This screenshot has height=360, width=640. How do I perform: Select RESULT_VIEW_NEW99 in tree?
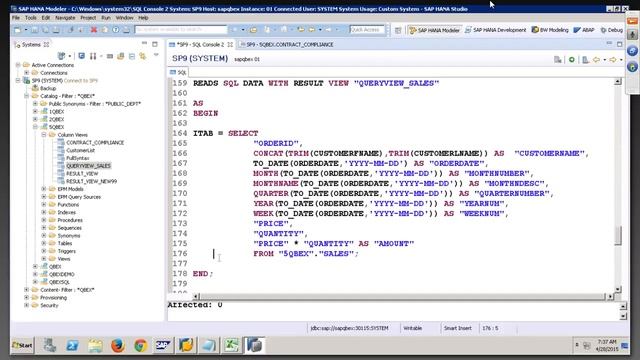[x=91, y=181]
